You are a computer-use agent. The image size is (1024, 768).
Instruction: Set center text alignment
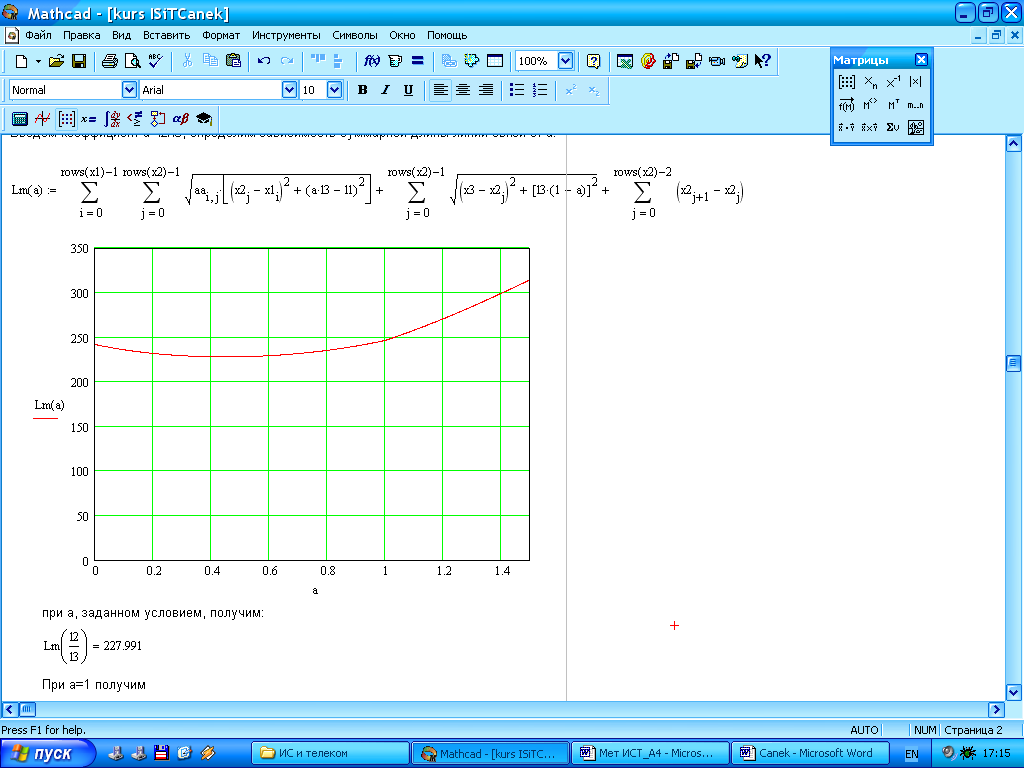coord(463,90)
